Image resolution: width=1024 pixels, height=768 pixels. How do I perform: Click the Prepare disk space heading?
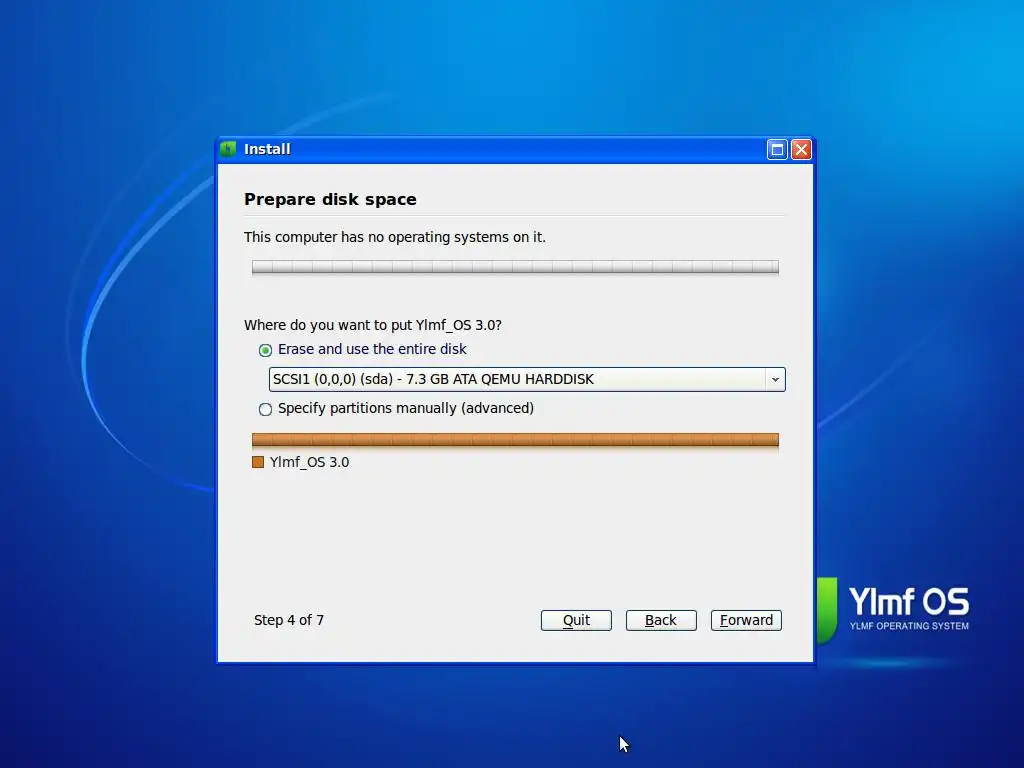pos(330,199)
